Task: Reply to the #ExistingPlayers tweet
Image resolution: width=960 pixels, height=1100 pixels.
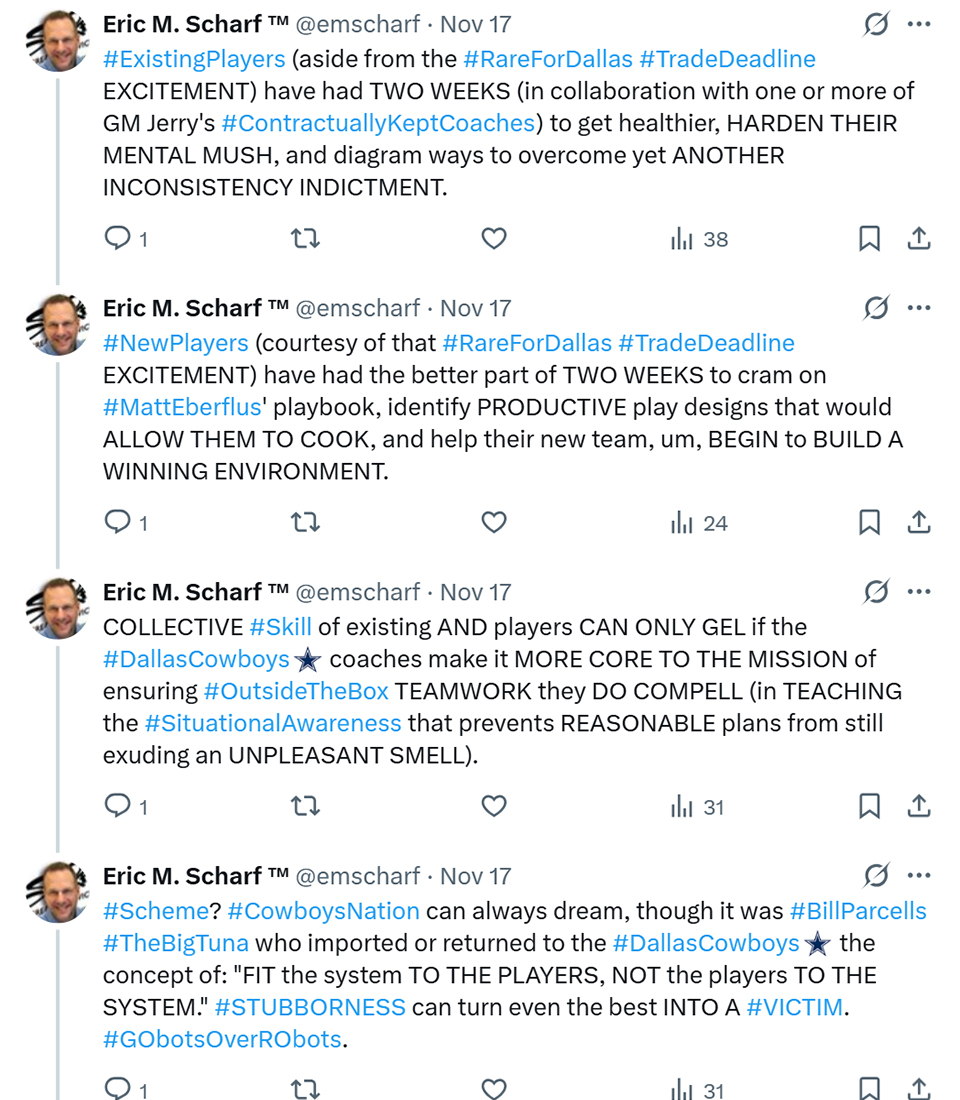Action: pyautogui.click(x=118, y=239)
